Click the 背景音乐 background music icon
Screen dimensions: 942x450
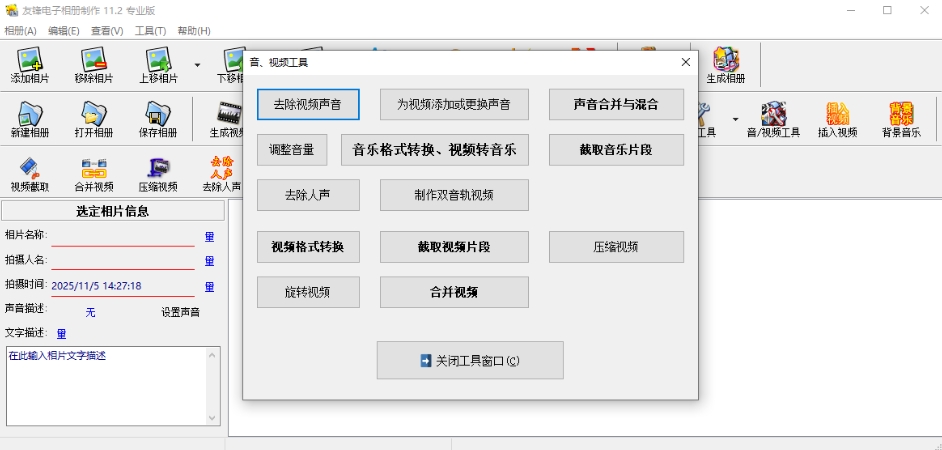901,119
